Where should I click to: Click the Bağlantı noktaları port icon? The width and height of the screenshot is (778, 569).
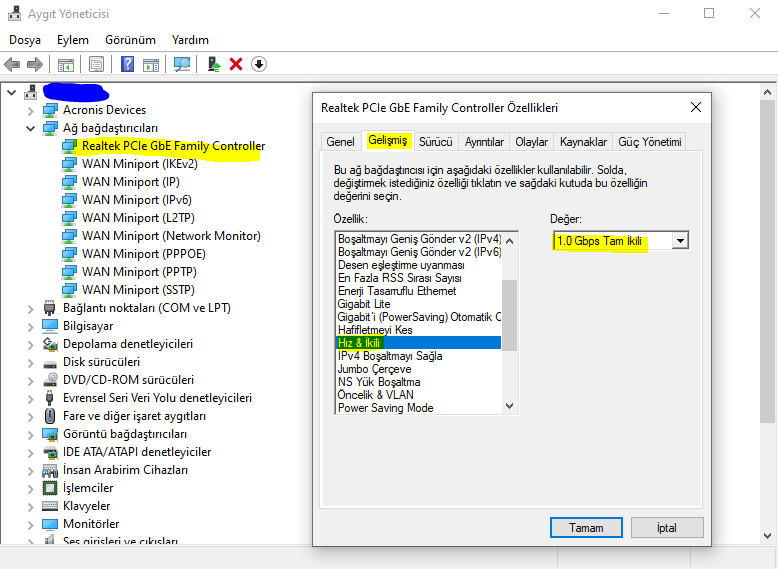coord(50,308)
